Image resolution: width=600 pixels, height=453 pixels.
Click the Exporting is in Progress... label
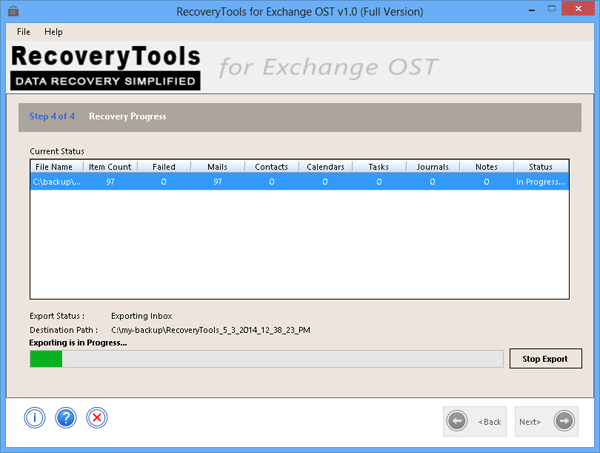[x=78, y=342]
